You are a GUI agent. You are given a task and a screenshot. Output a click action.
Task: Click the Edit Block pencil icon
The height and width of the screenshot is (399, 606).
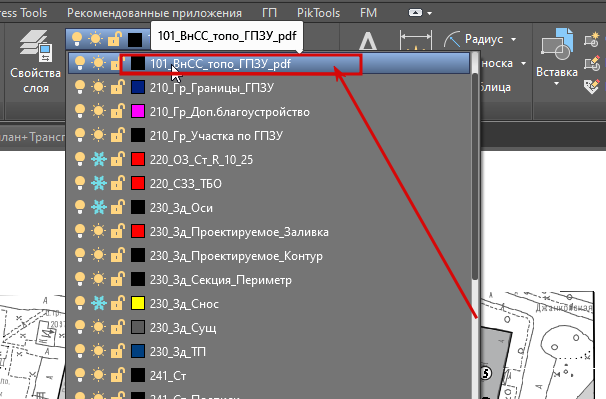(x=591, y=63)
